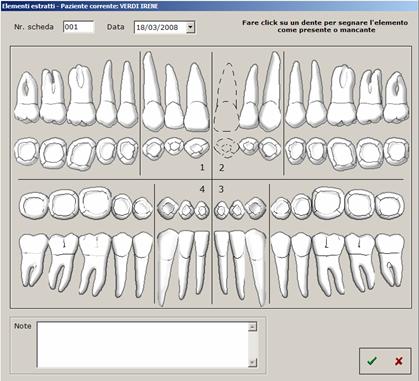Screen dimensions: 419x381
Task: Click the upper-left first molar occlusal view
Action: [81, 153]
